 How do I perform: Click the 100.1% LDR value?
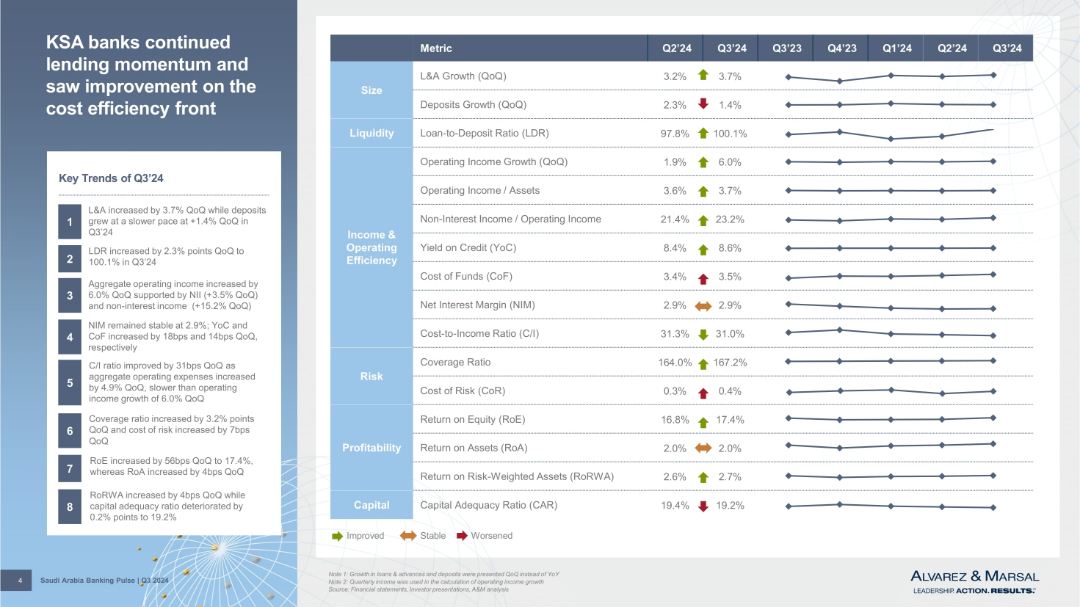tap(730, 134)
